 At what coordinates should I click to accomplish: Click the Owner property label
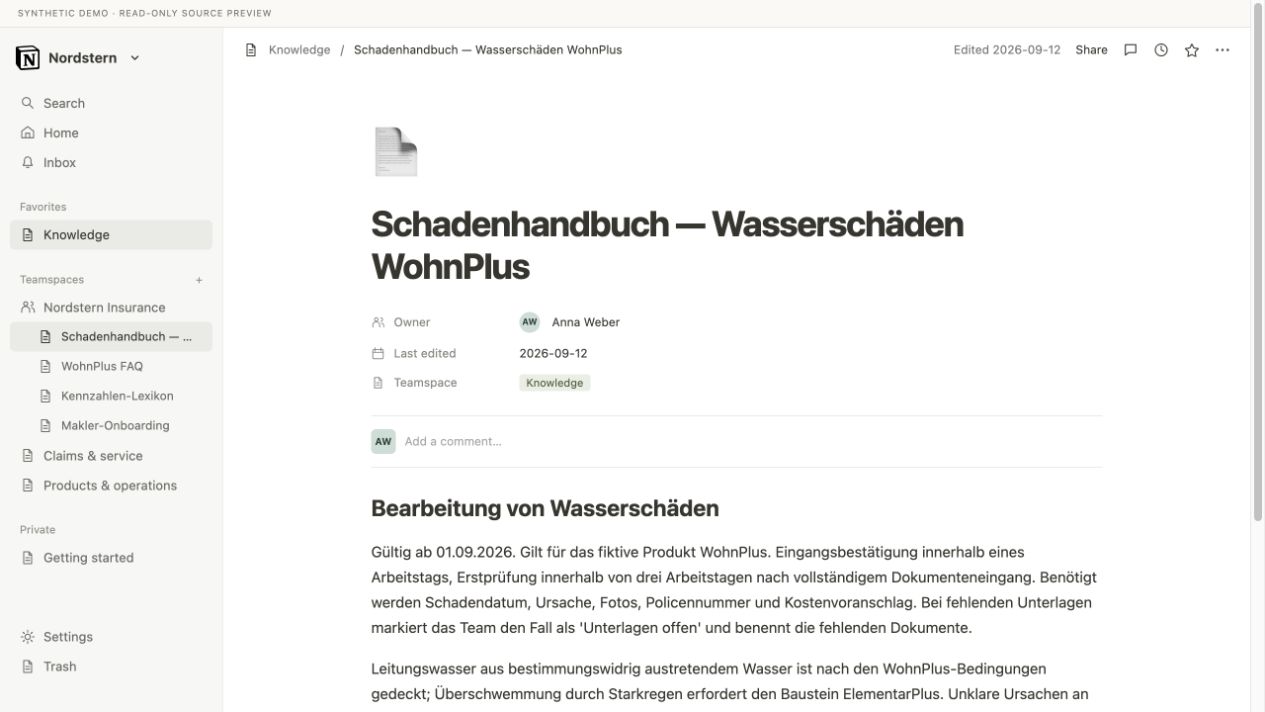[412, 322]
